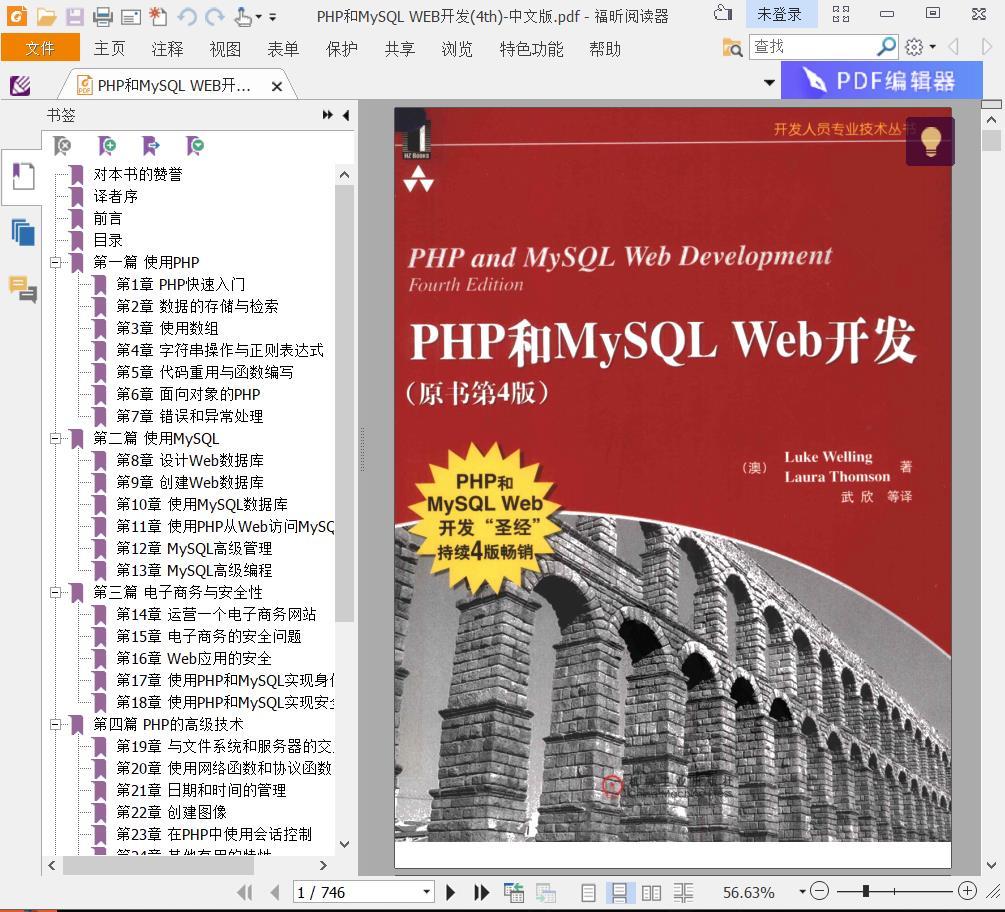Open the 特色功能 tab
The width and height of the screenshot is (1005, 912).
click(x=531, y=49)
